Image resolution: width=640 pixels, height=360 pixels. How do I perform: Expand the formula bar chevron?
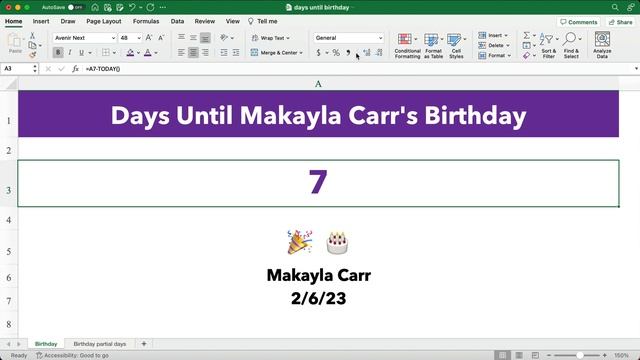pyautogui.click(x=636, y=69)
